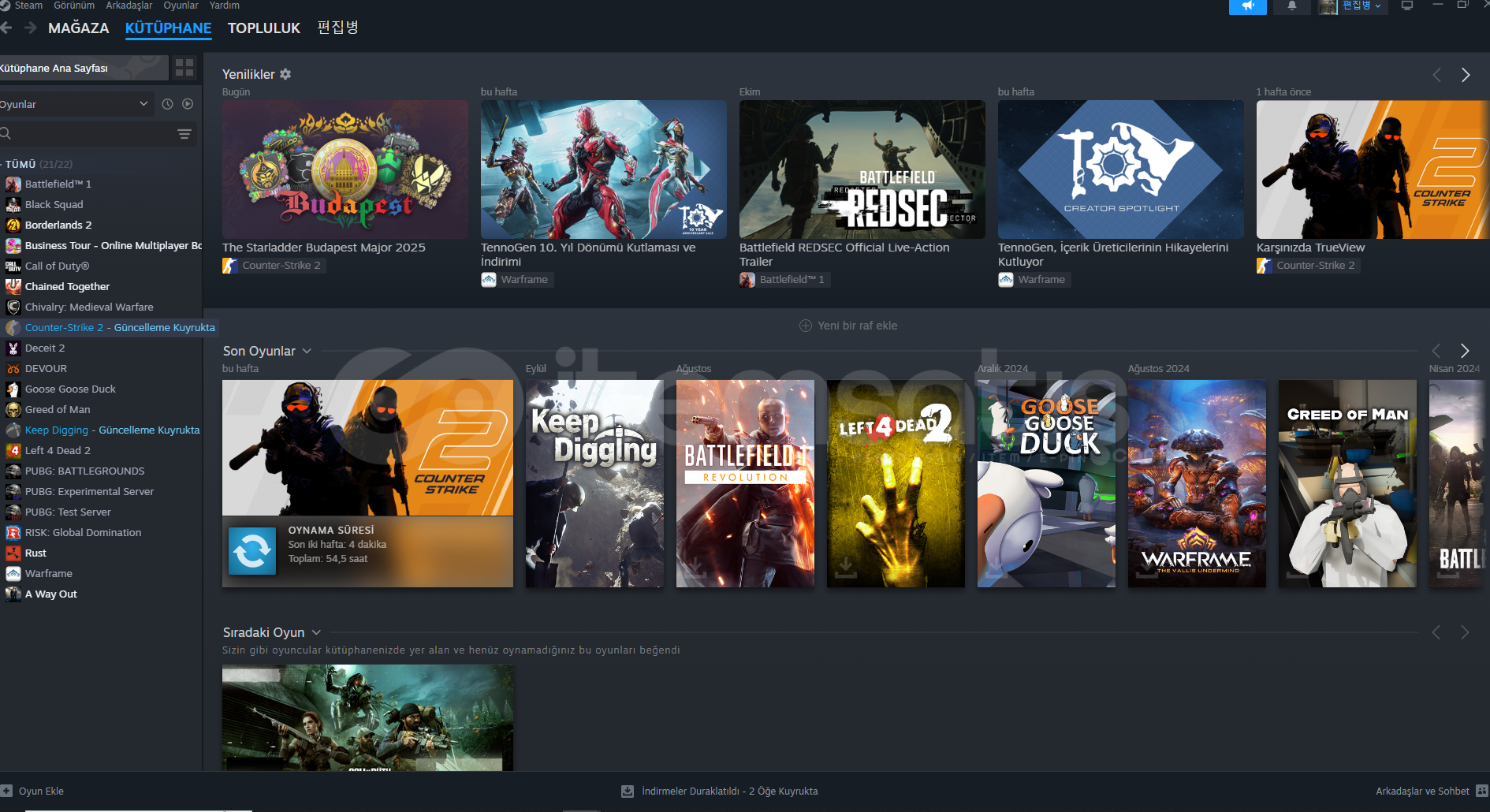The image size is (1490, 812).
Task: Open Battlefield REDSEC trailer thumbnail
Action: tap(862, 169)
